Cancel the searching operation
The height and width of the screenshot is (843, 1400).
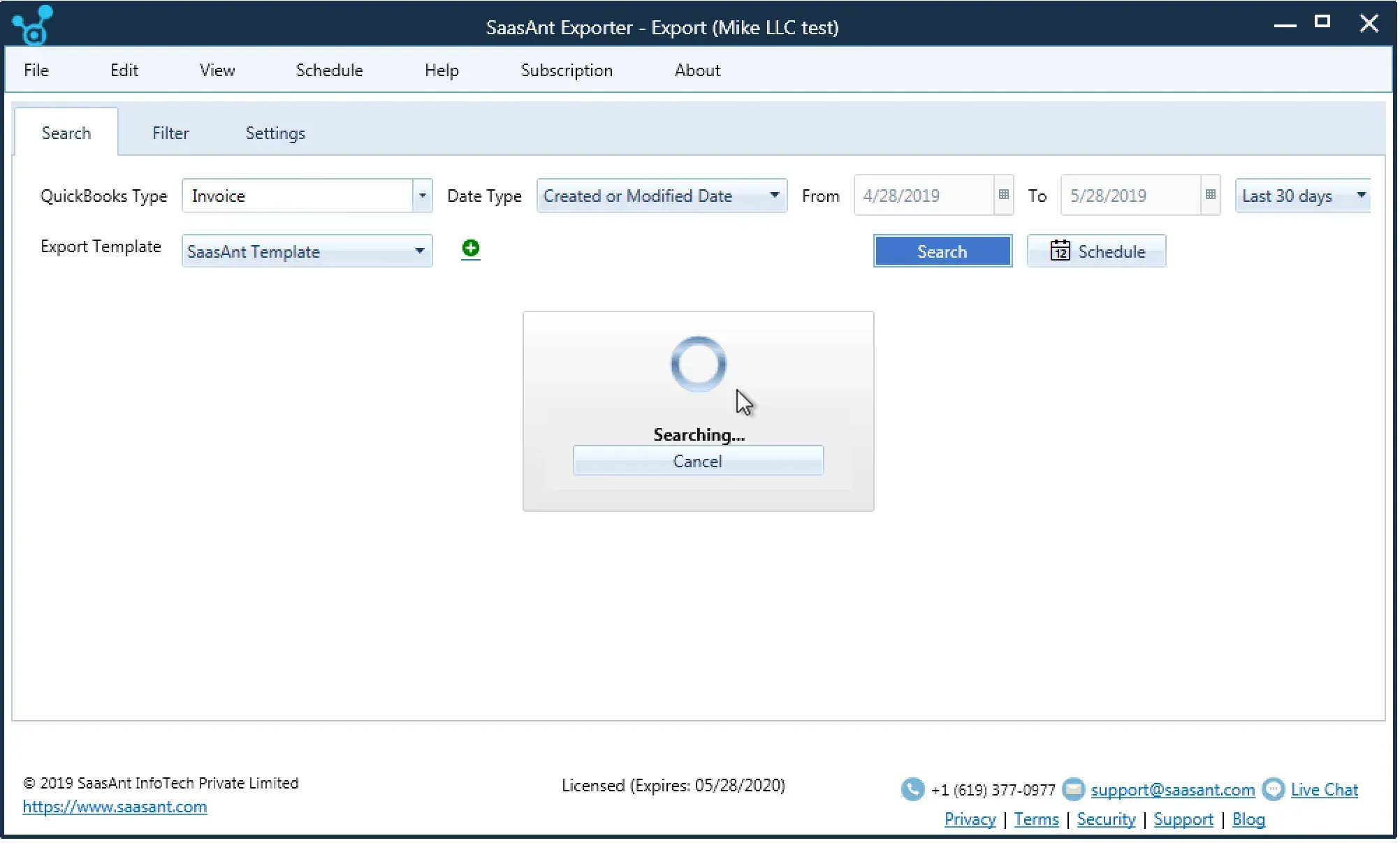(x=698, y=461)
